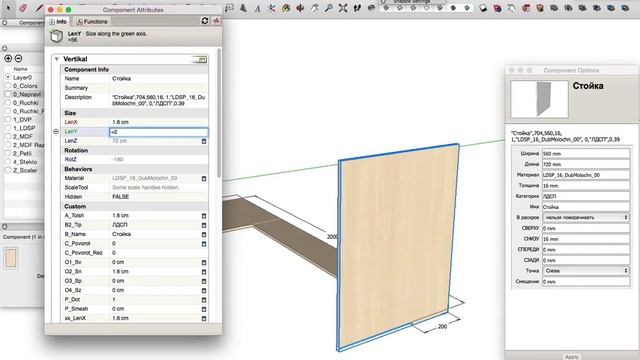Select the Z_Scaler layer row

(24, 170)
